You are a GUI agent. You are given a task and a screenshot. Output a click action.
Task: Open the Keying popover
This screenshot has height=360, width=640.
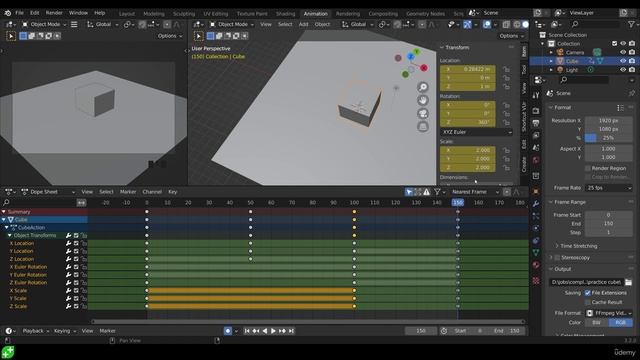64,331
